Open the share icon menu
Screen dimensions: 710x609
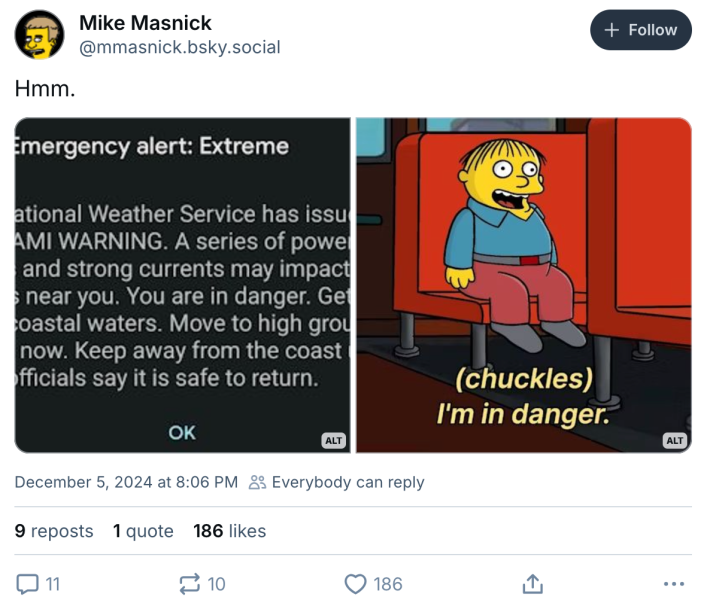533,583
